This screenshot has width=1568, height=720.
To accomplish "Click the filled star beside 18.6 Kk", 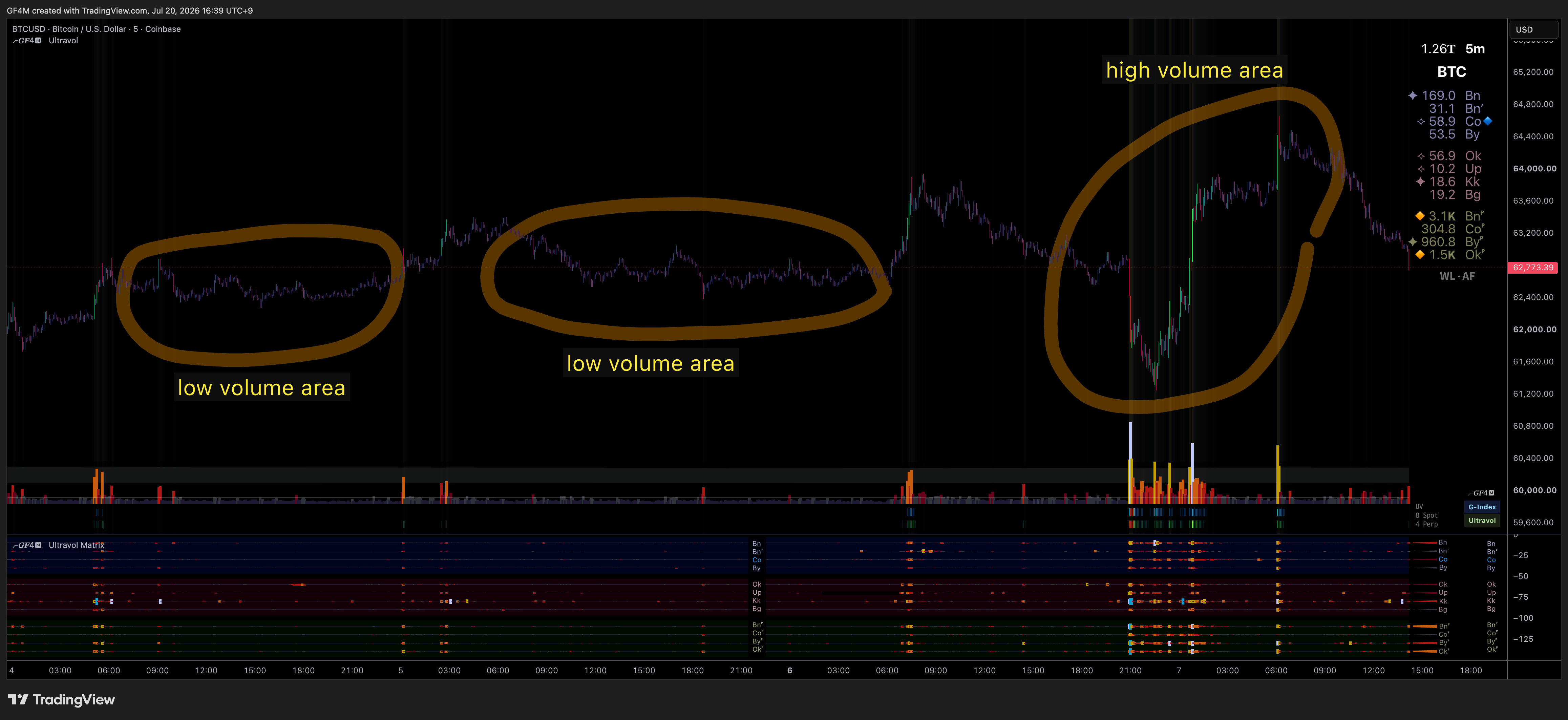I will pos(1420,182).
